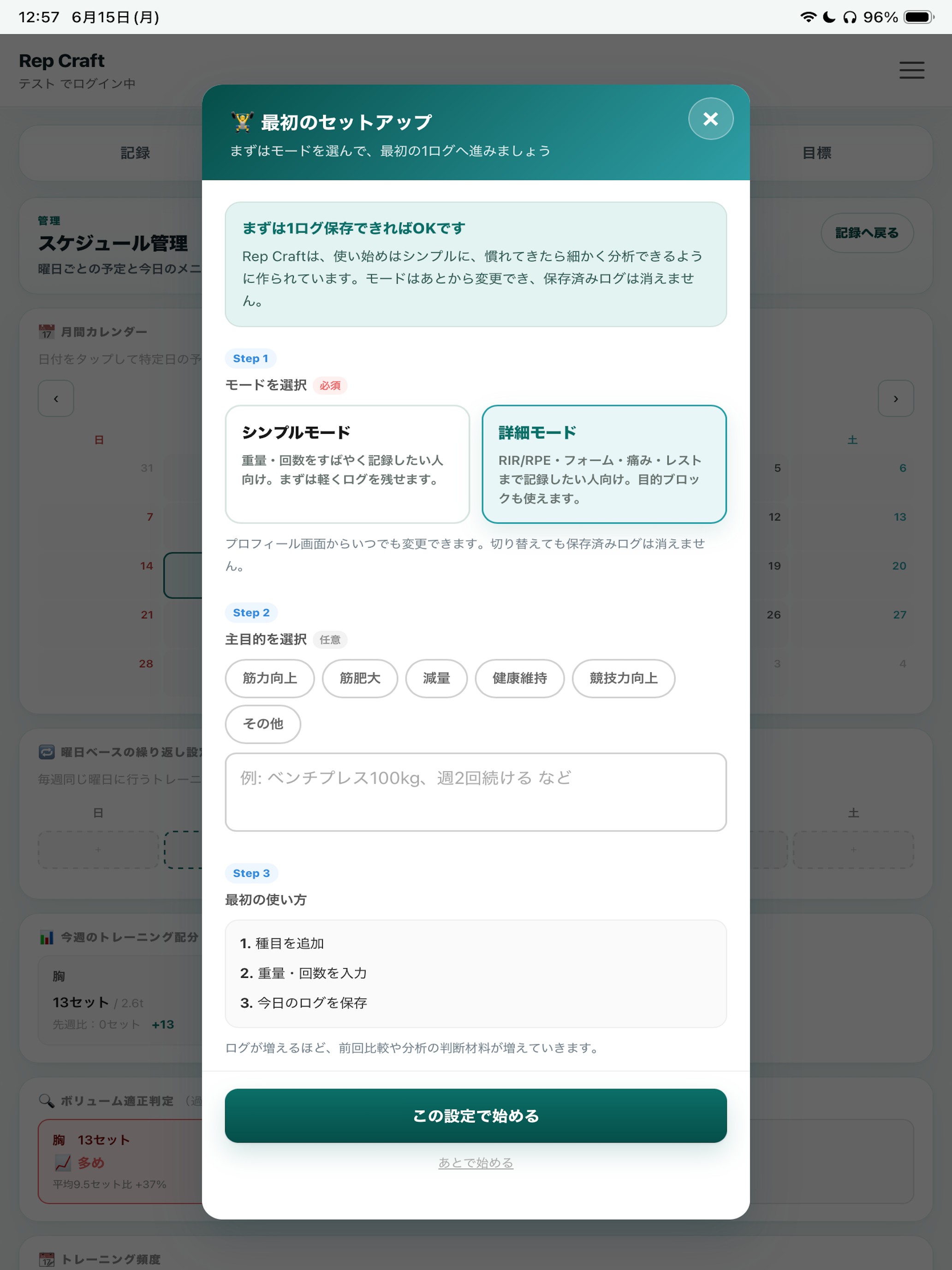The image size is (952, 1270).
Task: Choose 筋肥大 goal chip
Action: click(360, 678)
